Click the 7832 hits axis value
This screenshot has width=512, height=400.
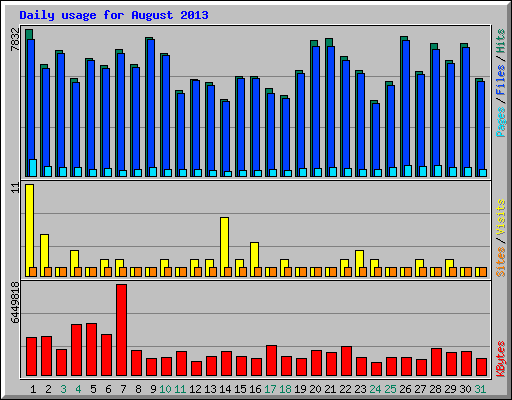[15, 40]
